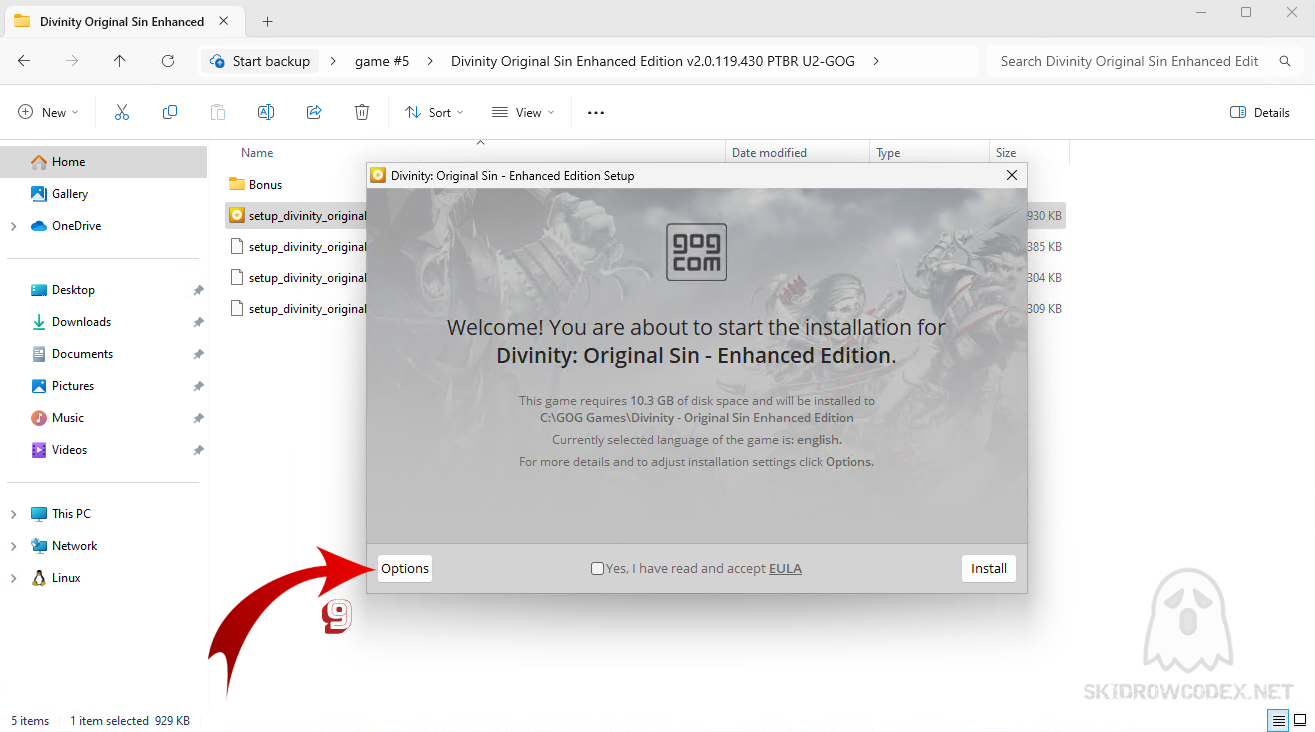Image resolution: width=1315 pixels, height=732 pixels.
Task: Unpin Documents using its pin icon
Action: (198, 354)
